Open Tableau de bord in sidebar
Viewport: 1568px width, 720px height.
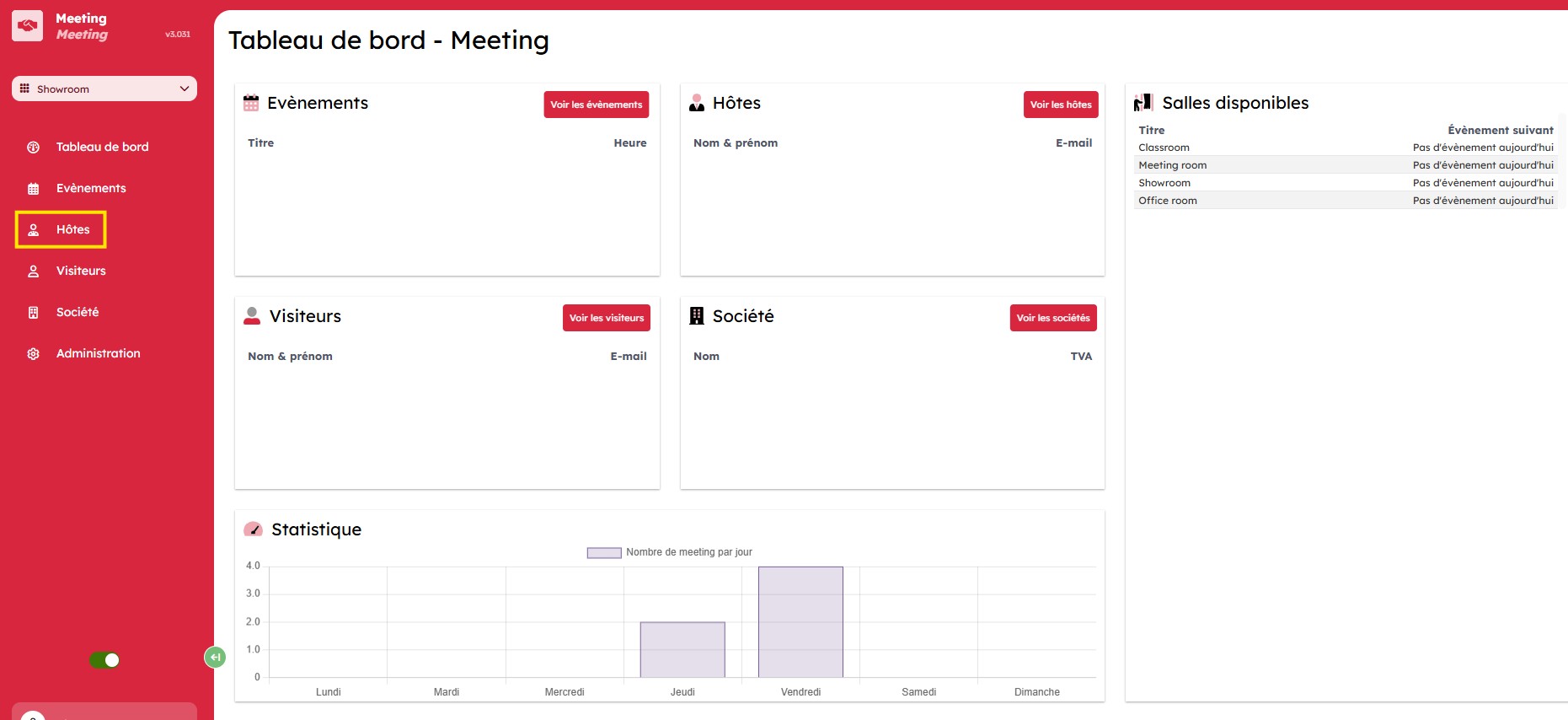point(102,147)
